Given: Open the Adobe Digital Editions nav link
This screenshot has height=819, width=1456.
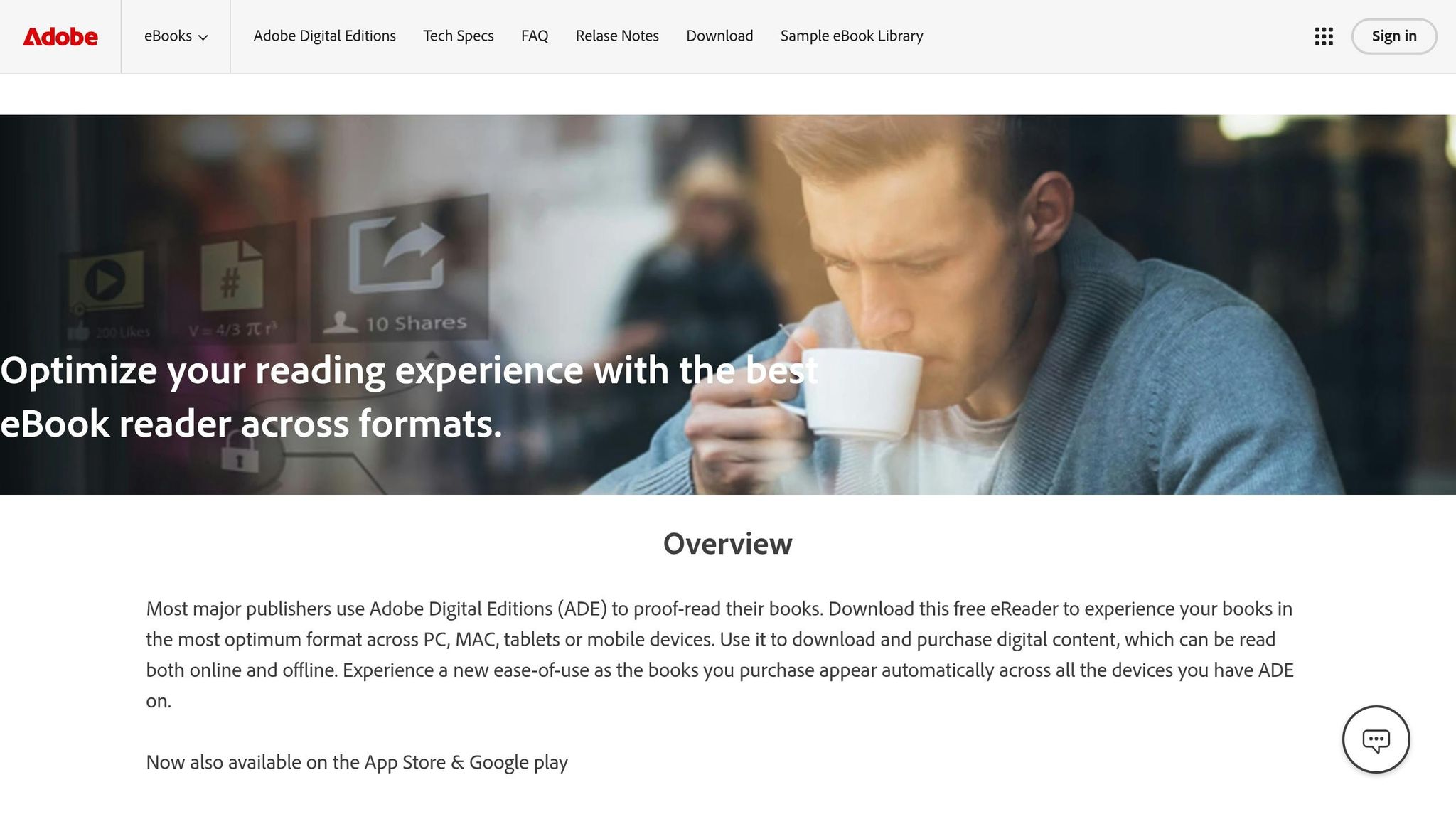Looking at the screenshot, I should (324, 36).
